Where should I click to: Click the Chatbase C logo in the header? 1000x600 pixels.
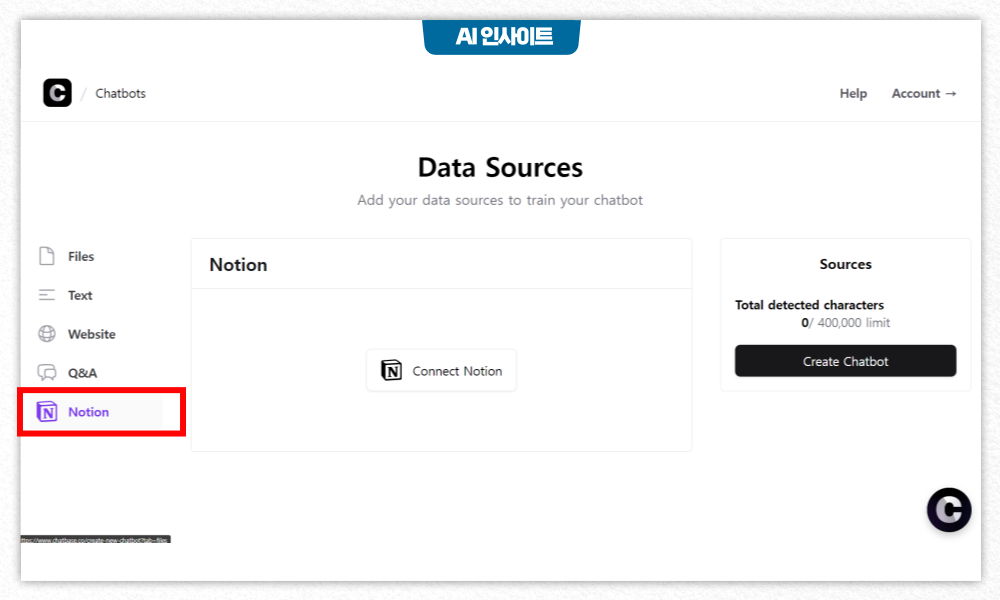57,93
